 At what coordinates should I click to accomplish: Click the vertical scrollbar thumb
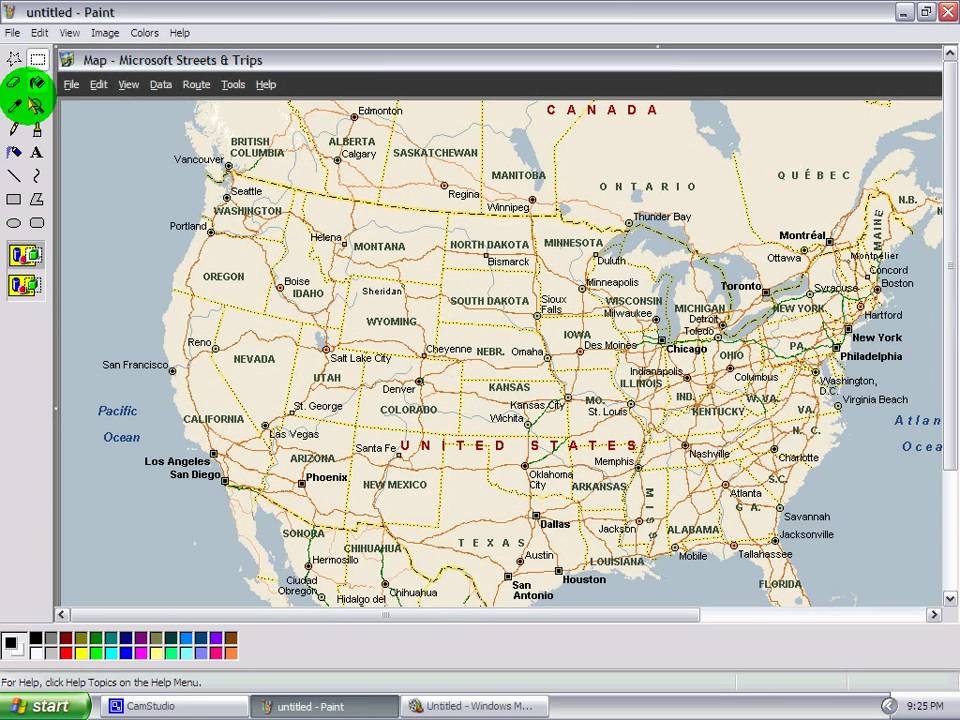pyautogui.click(x=950, y=266)
